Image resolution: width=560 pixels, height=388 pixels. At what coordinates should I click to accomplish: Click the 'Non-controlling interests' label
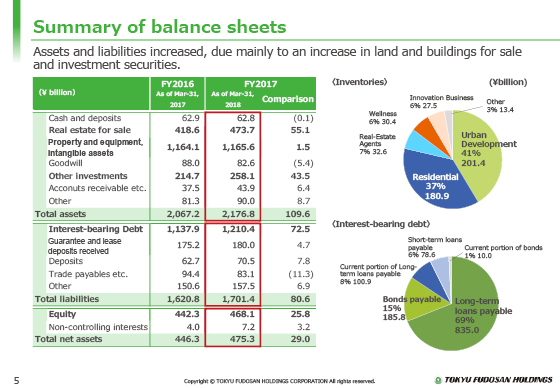tap(98, 327)
